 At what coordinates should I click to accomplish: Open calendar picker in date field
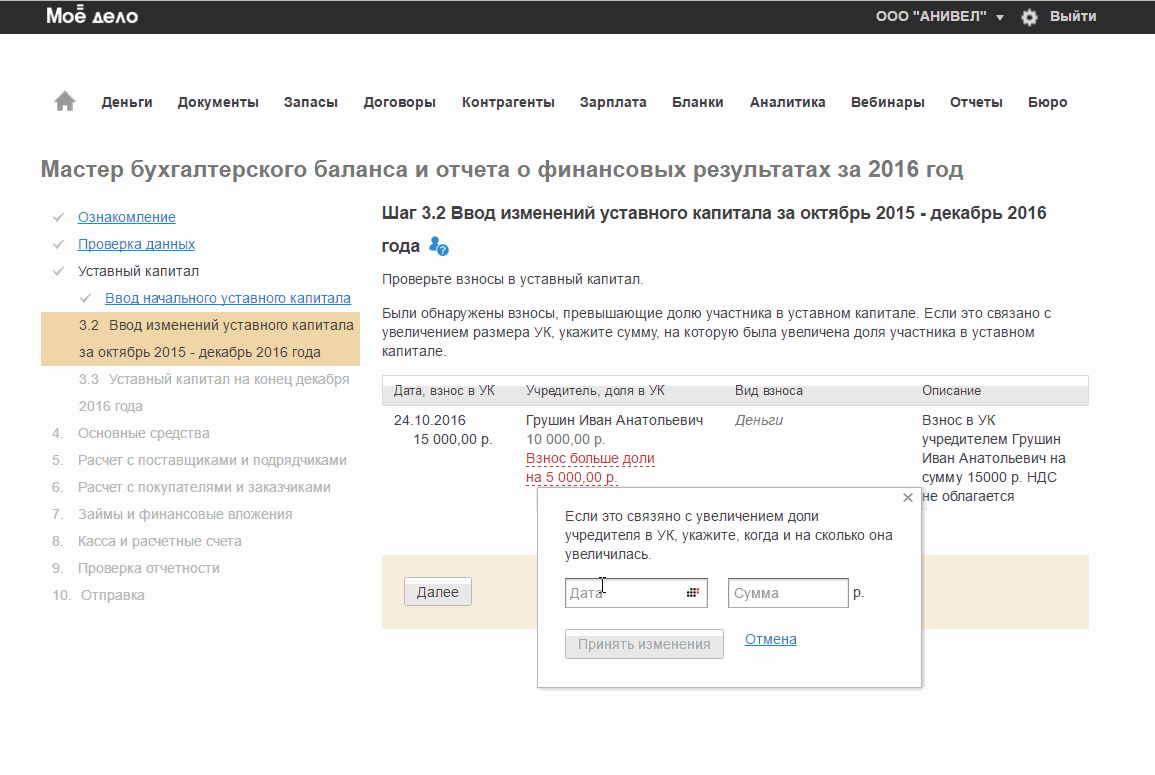[692, 593]
